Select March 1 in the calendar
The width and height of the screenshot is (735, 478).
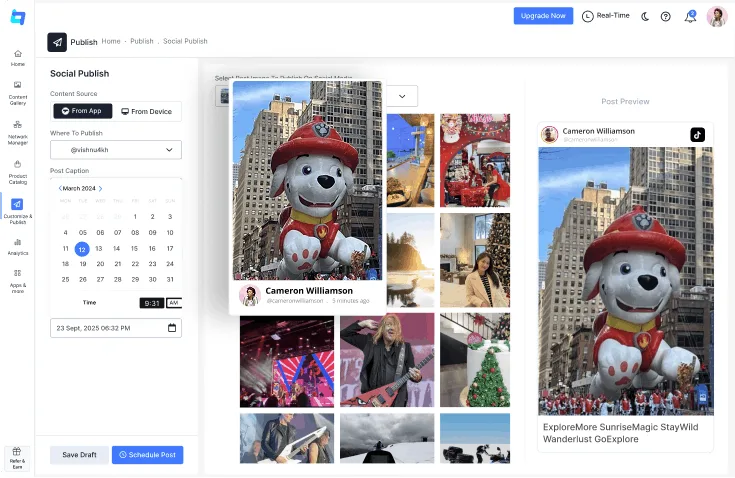135,217
